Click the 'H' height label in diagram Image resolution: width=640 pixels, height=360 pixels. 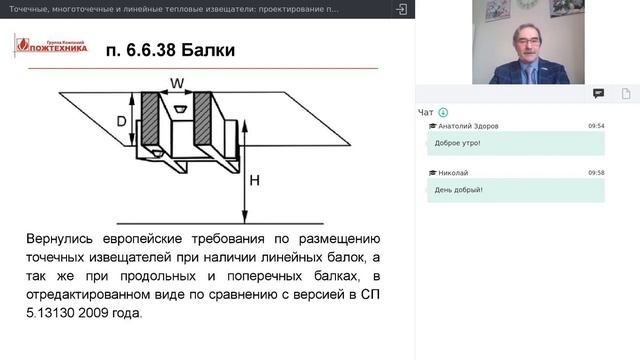tap(254, 180)
